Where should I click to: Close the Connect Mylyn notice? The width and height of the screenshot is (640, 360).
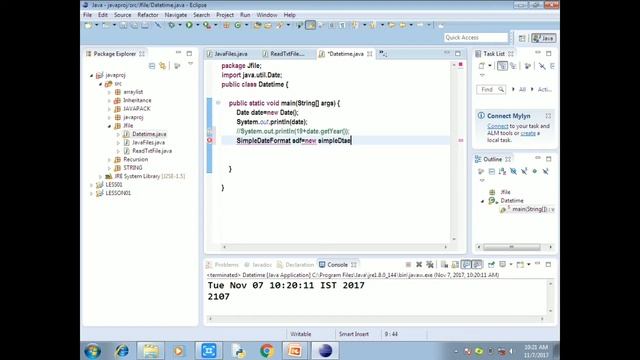[x=548, y=116]
